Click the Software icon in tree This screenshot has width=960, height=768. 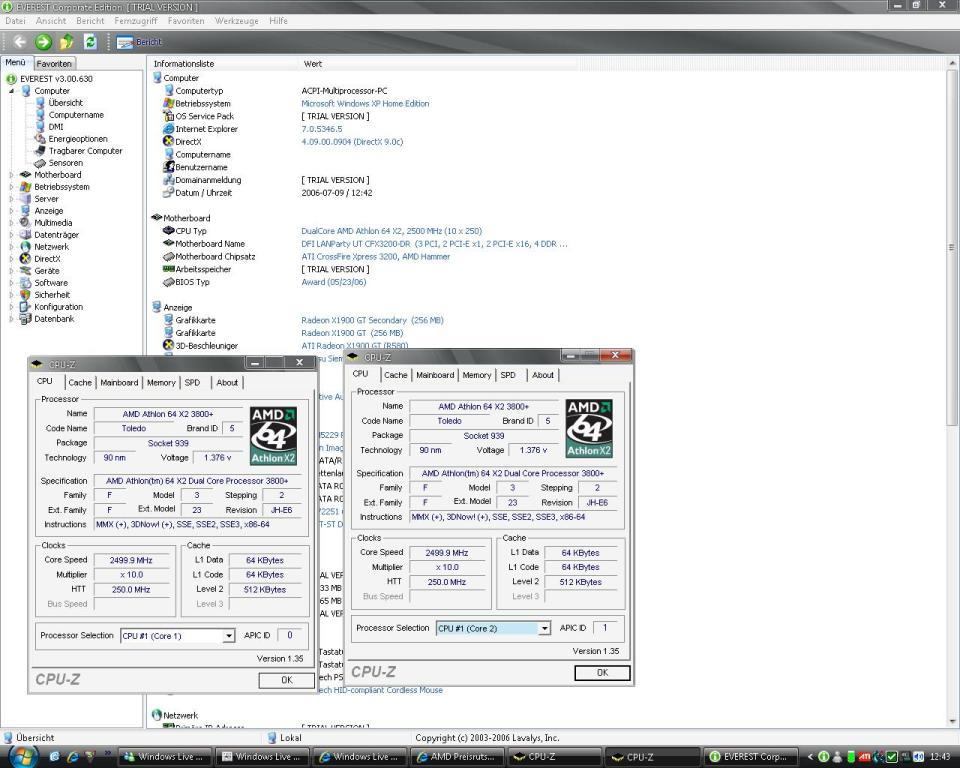(x=25, y=283)
